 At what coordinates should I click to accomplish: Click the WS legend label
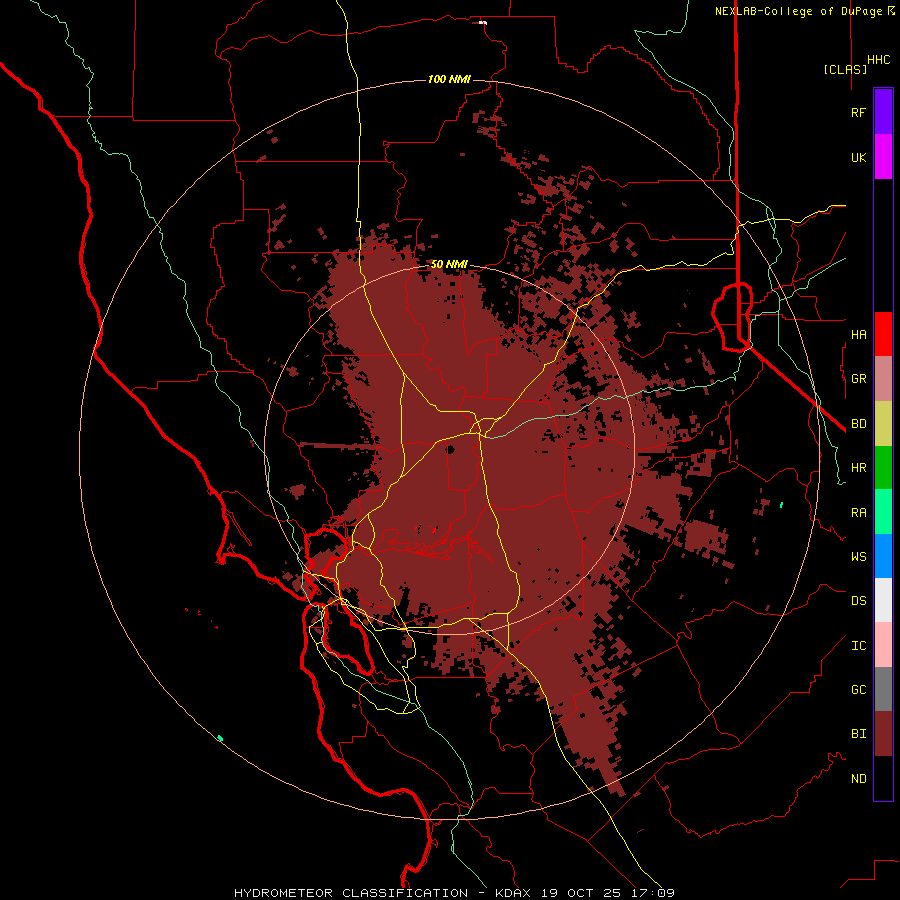[x=859, y=556]
